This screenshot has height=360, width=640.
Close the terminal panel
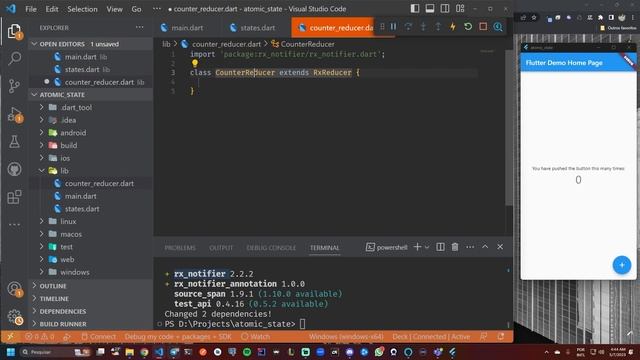pos(500,247)
